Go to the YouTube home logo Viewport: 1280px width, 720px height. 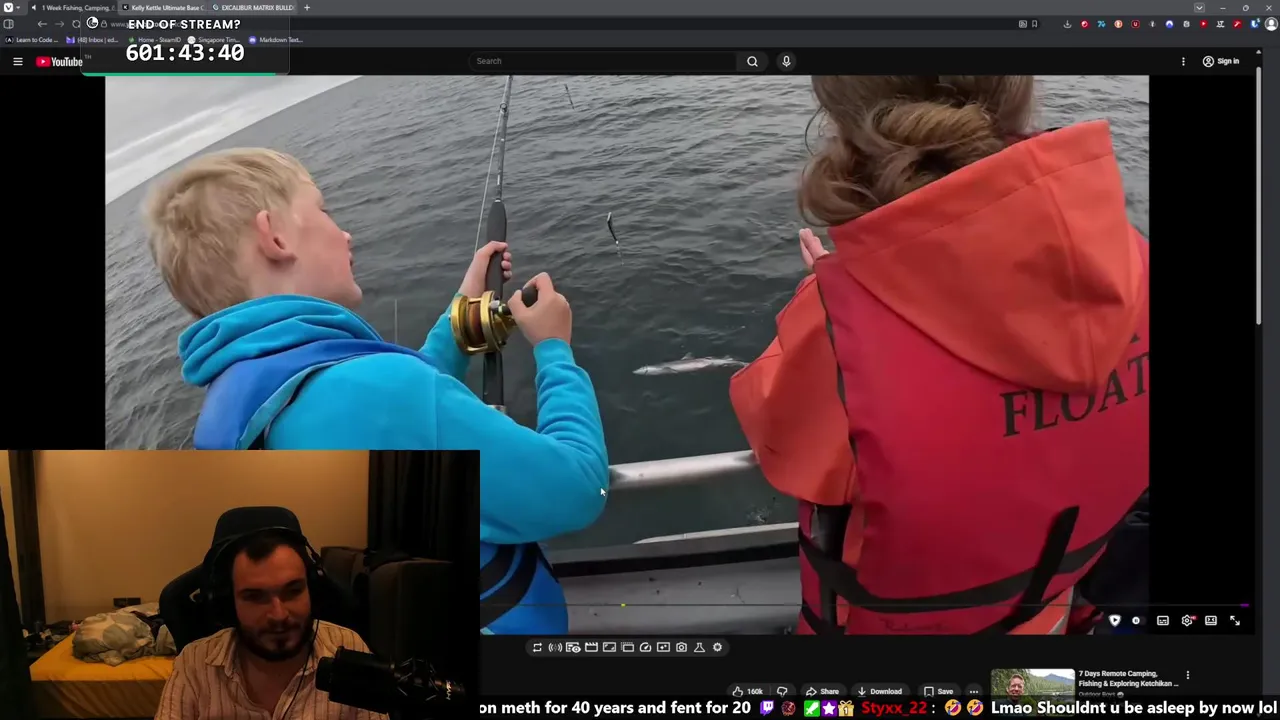pyautogui.click(x=60, y=62)
